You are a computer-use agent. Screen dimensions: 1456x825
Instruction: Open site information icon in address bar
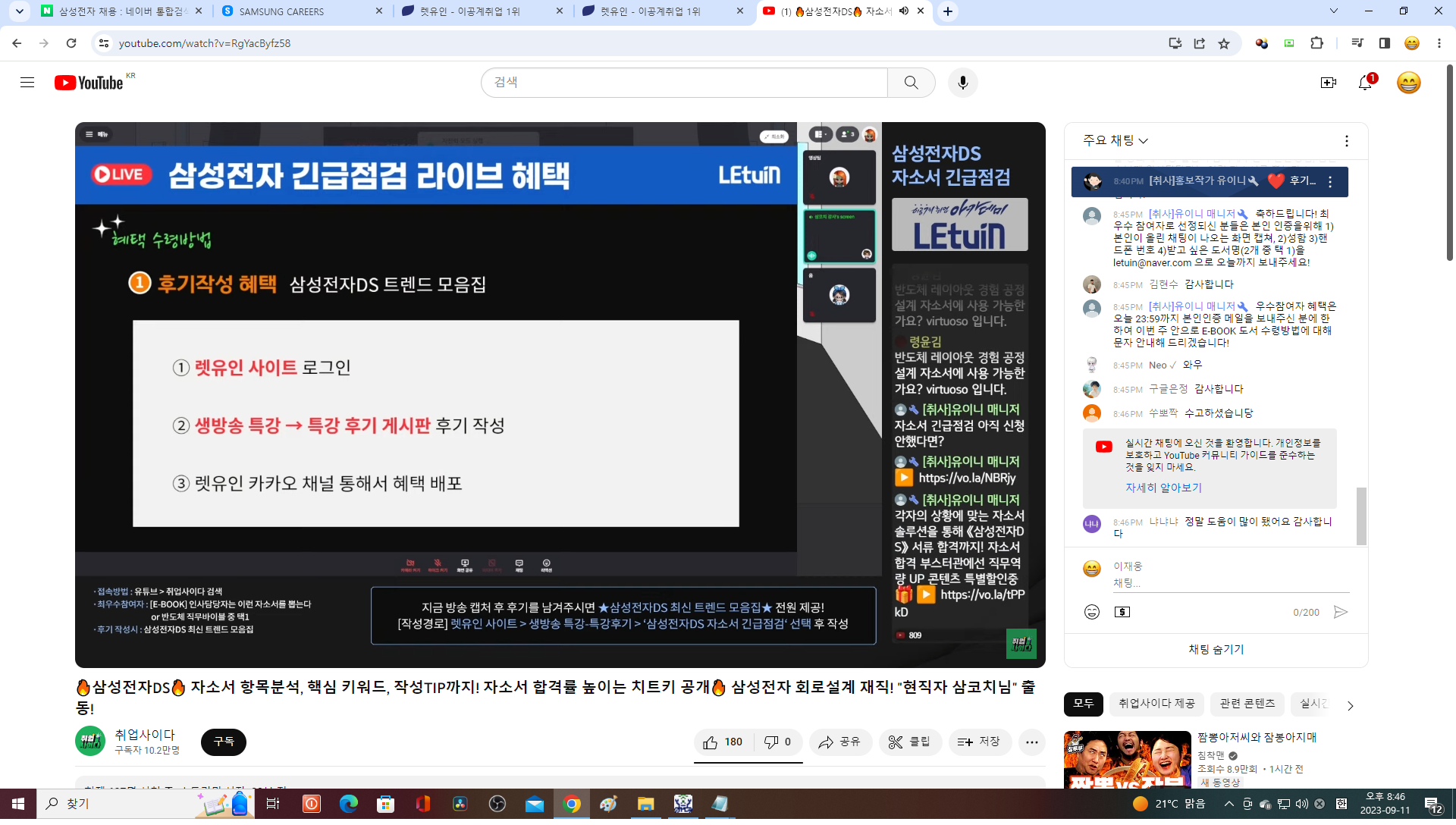(x=104, y=43)
